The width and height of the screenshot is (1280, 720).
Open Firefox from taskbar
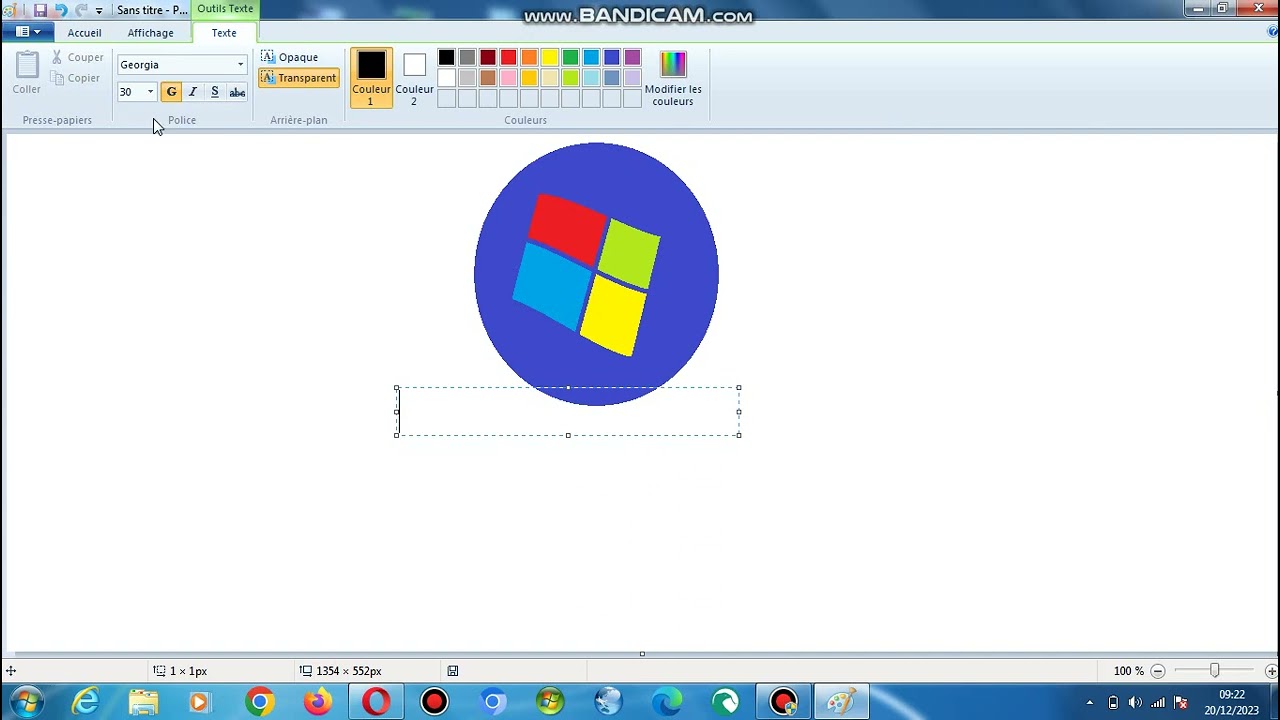click(318, 702)
